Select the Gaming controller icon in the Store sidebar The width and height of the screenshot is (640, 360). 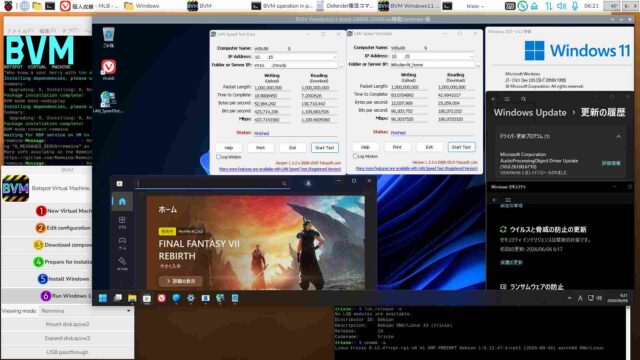122,242
